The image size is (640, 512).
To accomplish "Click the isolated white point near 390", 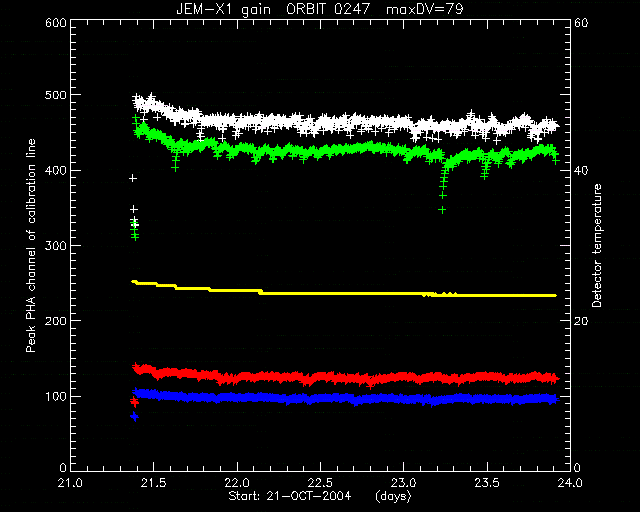I will pos(133,178).
